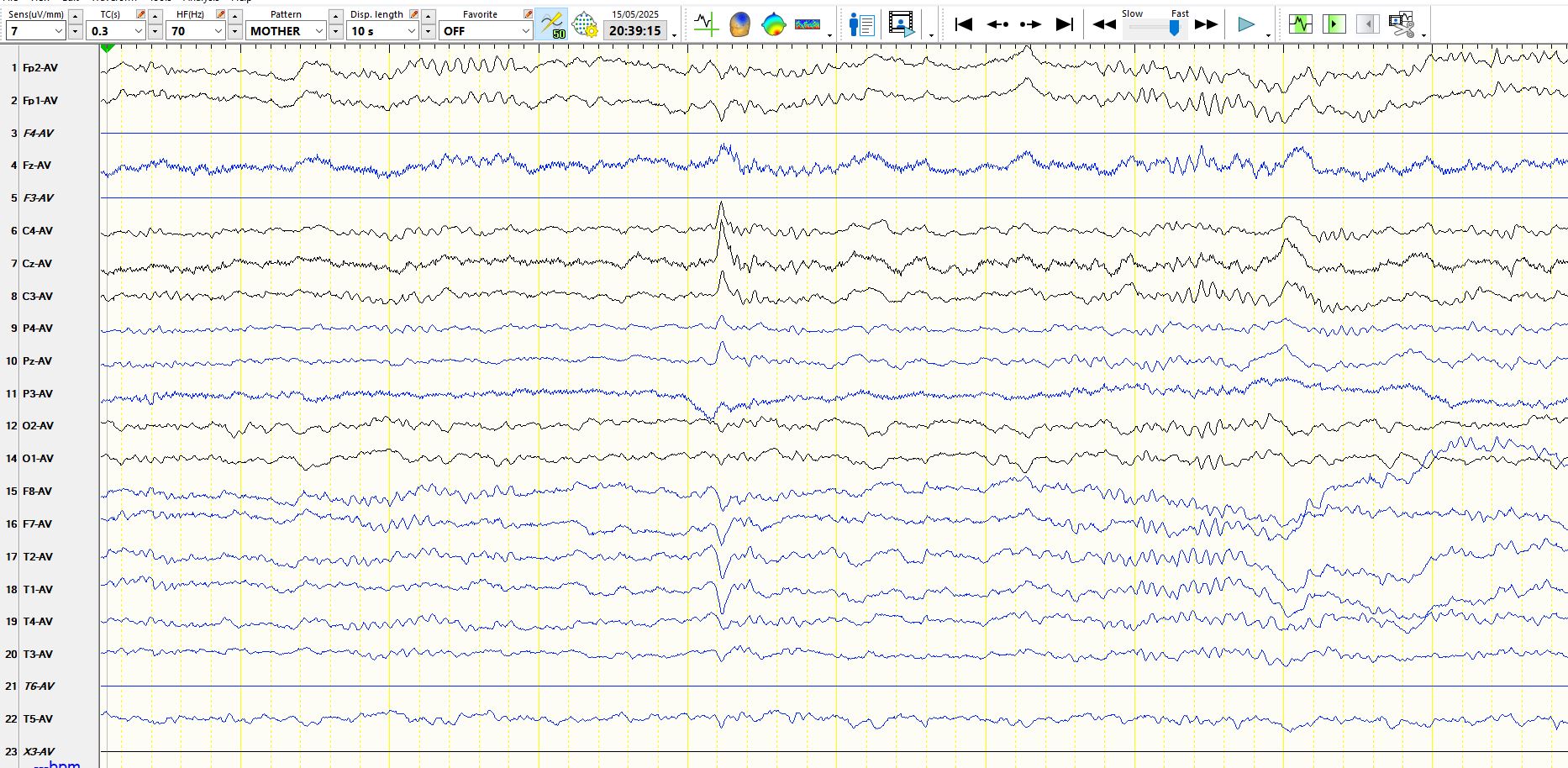The width and height of the screenshot is (1568, 768).
Task: Expand the overflow arrow beside the time display
Action: 674,35
